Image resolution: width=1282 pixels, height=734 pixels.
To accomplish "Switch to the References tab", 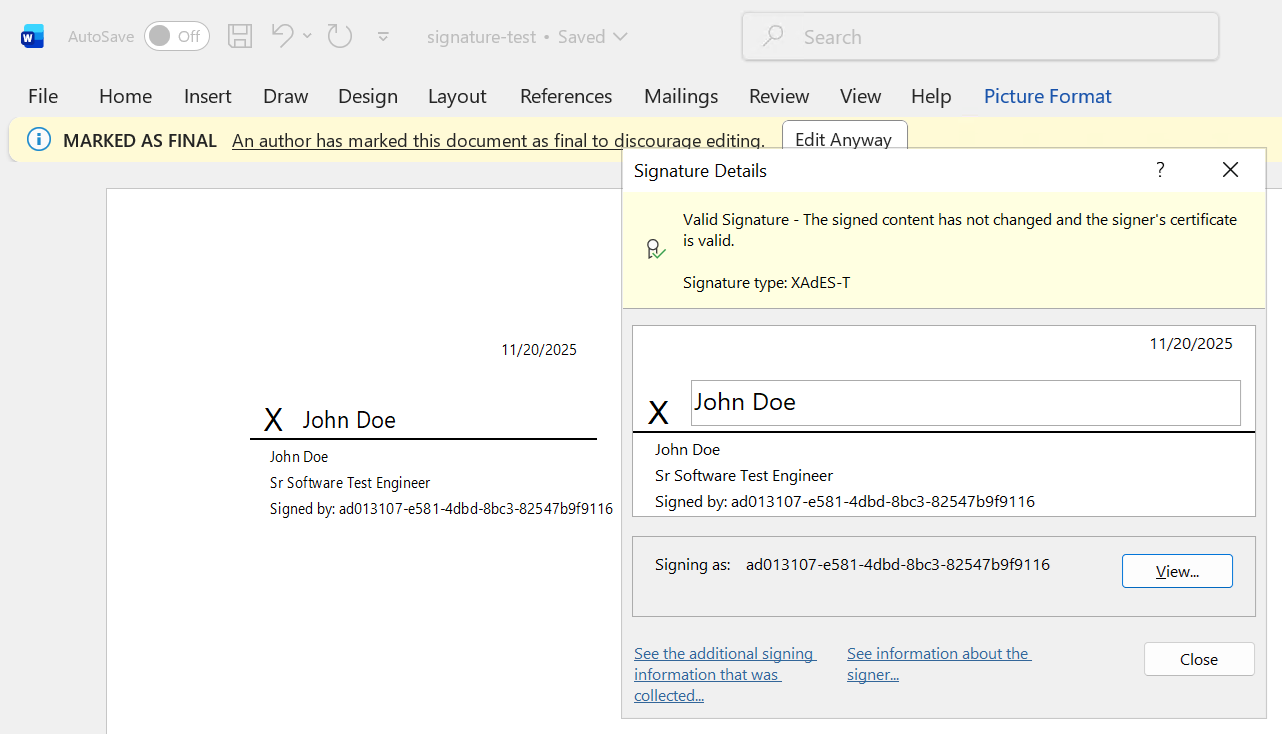I will [x=565, y=96].
